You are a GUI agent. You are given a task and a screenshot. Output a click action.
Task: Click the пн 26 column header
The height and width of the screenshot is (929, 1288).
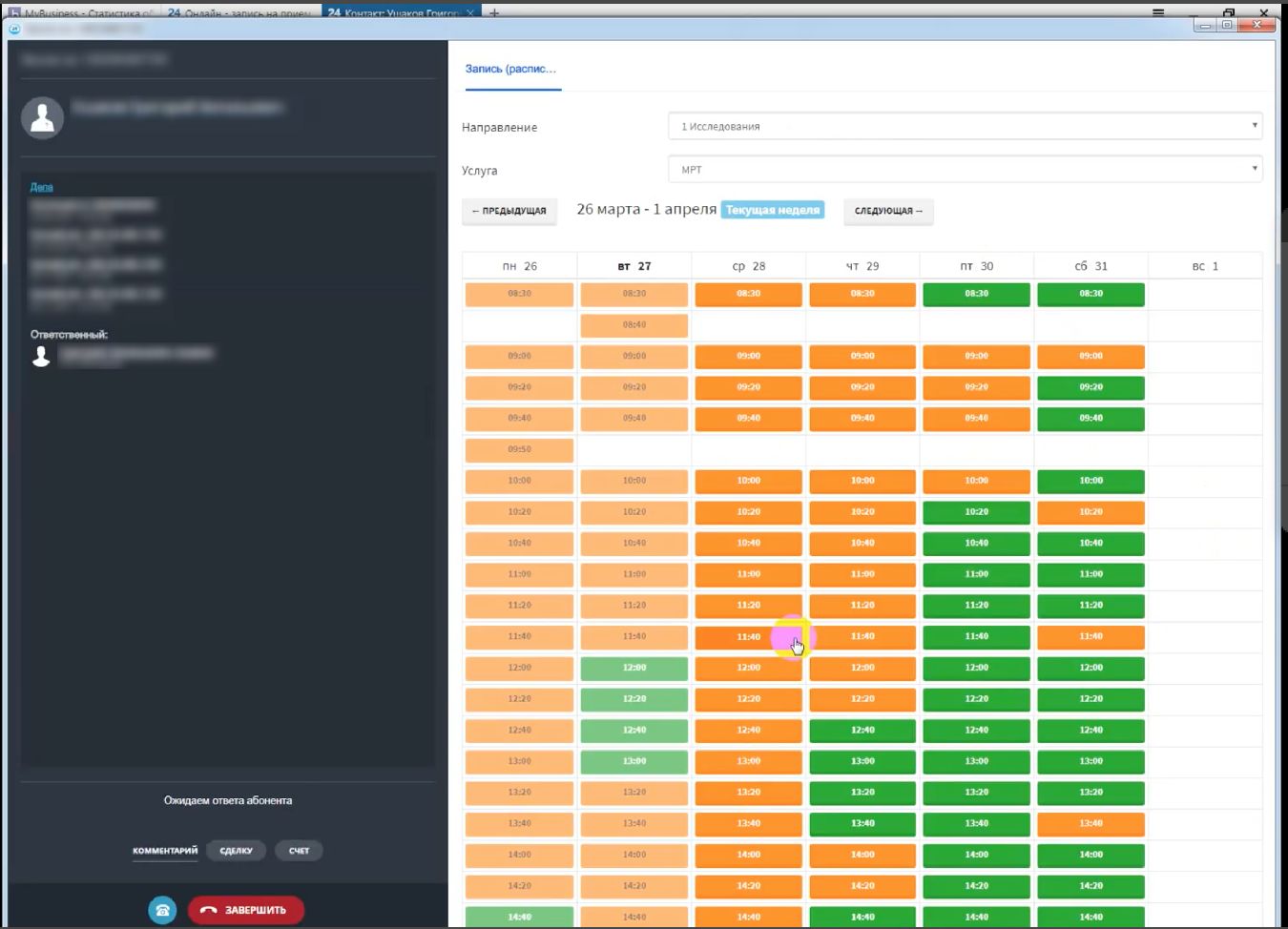[x=520, y=266]
